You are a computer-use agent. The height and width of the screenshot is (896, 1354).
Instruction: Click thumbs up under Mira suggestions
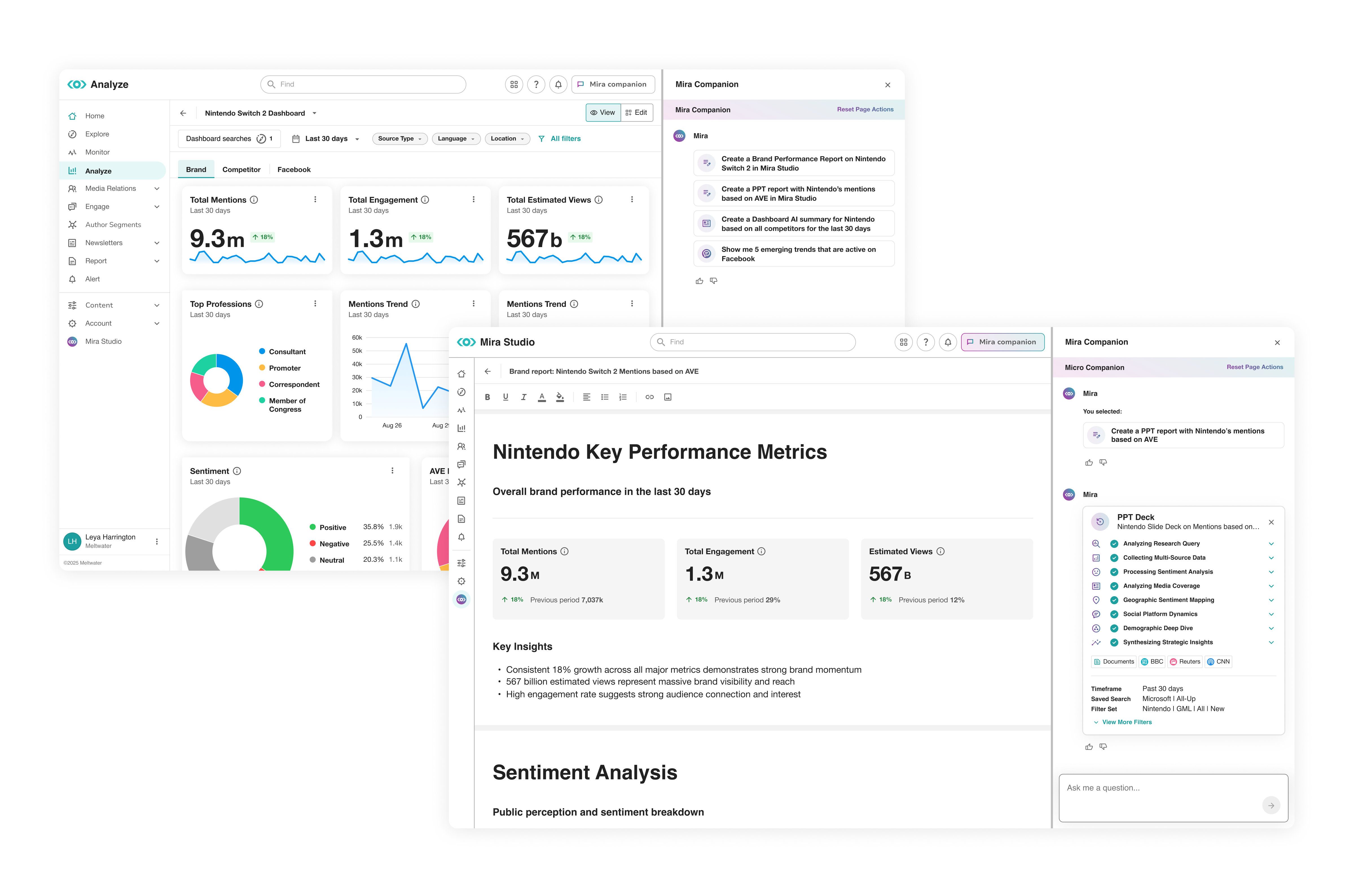pos(699,281)
